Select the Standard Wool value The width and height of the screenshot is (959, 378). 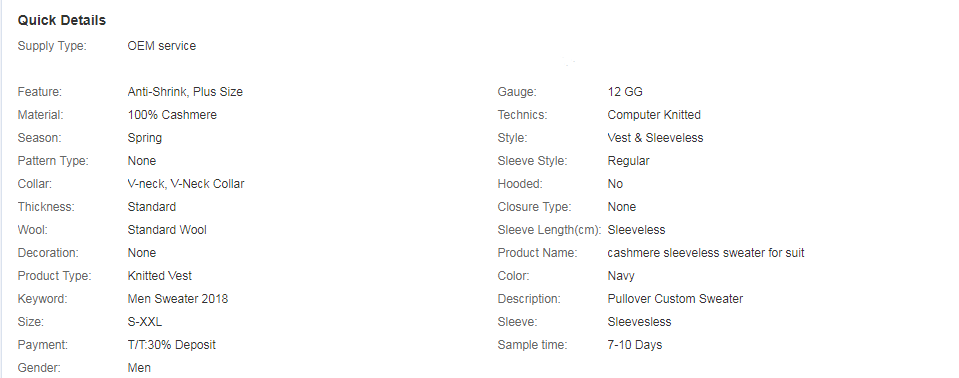tap(167, 230)
